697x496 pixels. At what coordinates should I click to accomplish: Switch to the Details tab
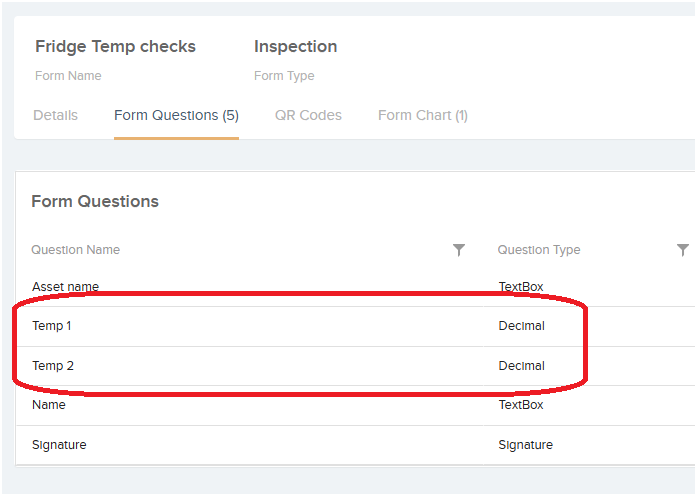tap(56, 115)
